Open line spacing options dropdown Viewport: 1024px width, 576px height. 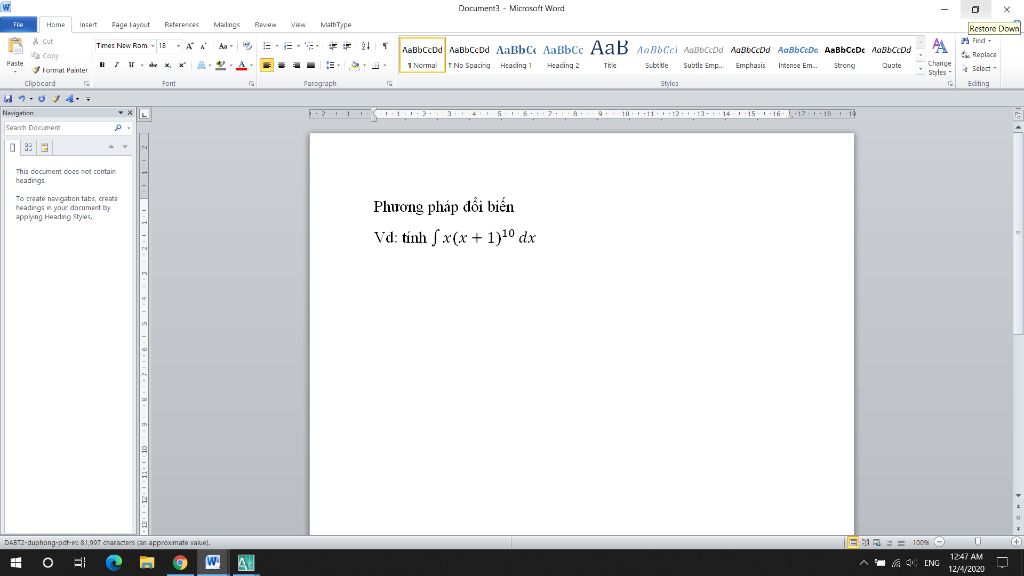[x=332, y=65]
